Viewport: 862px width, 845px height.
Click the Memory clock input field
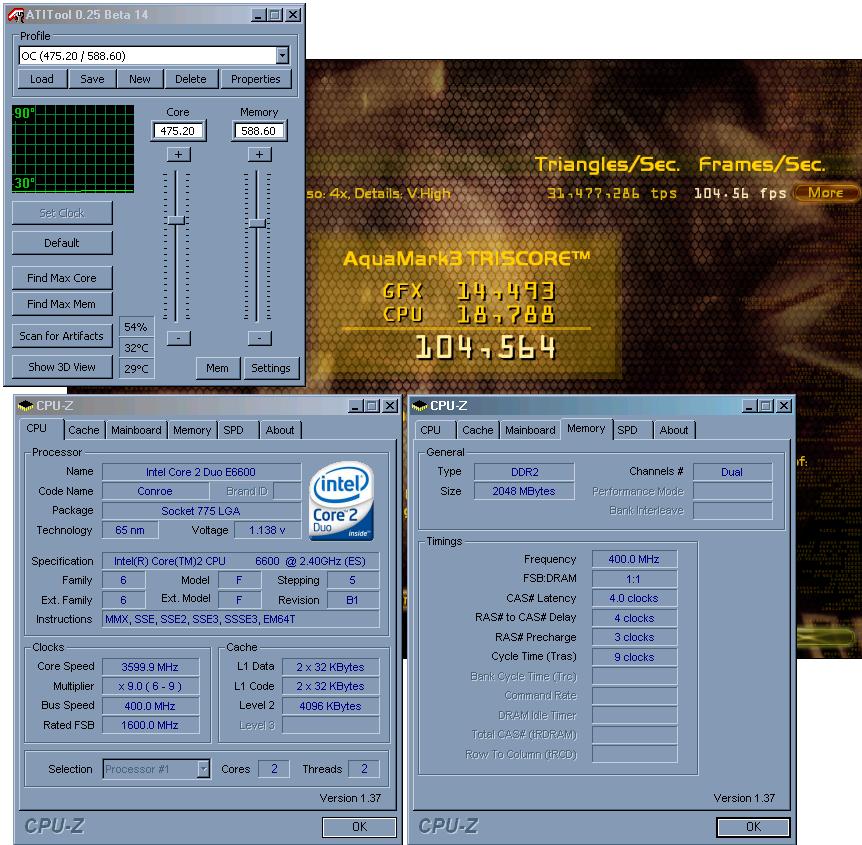coord(259,131)
